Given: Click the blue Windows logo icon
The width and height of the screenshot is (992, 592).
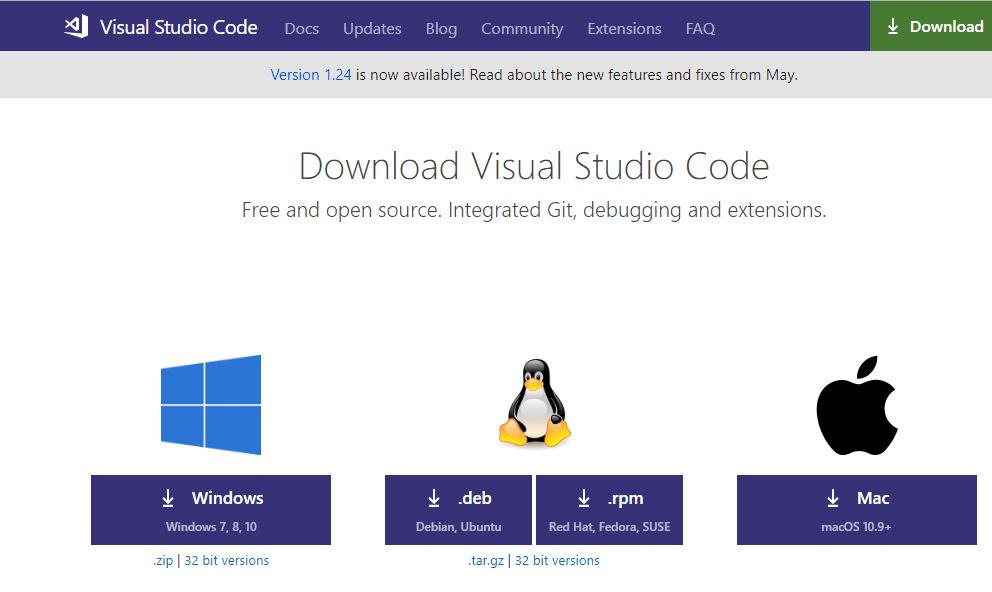Looking at the screenshot, I should [211, 405].
